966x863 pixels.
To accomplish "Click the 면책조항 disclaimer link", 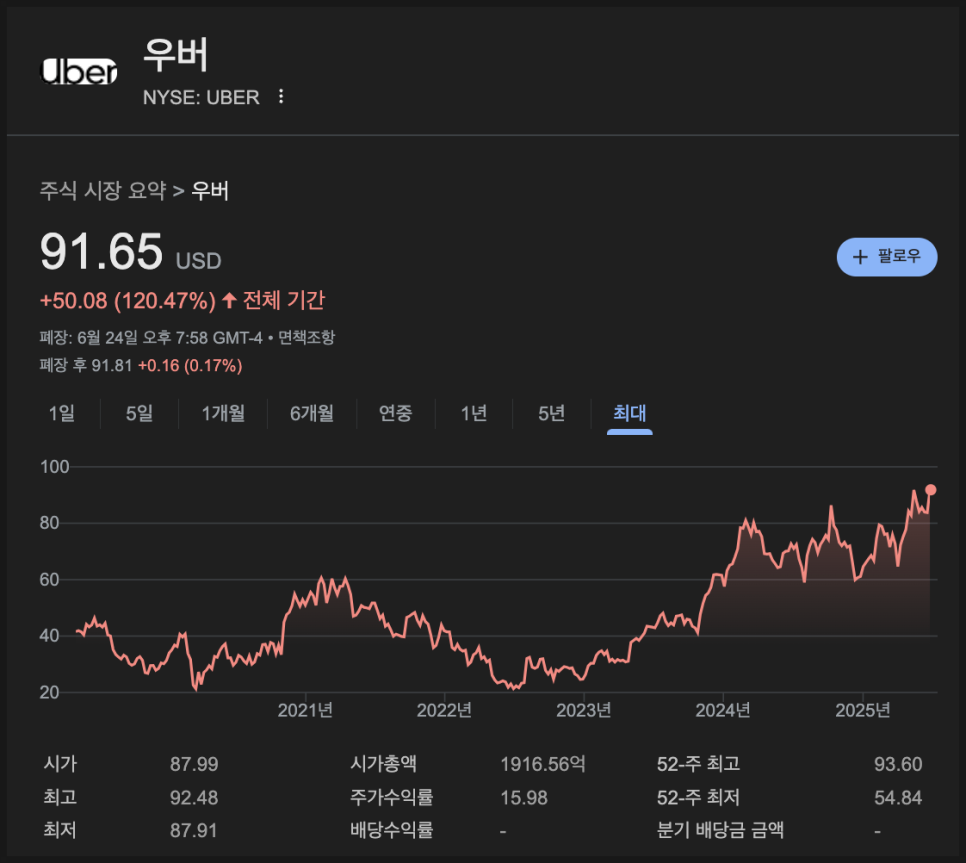I will (306, 338).
